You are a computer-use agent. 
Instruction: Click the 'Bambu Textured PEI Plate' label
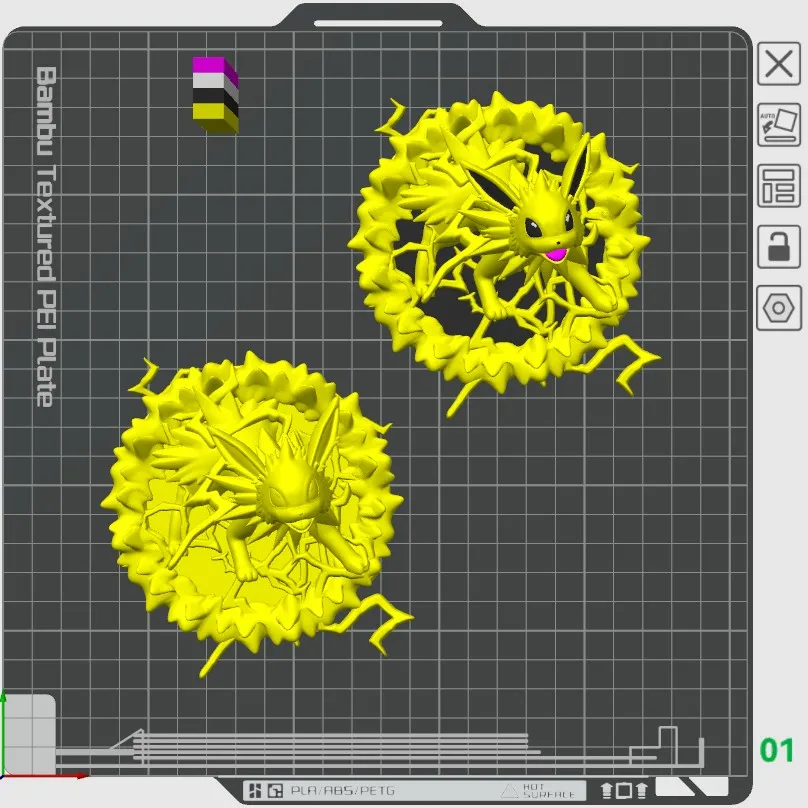pyautogui.click(x=46, y=237)
